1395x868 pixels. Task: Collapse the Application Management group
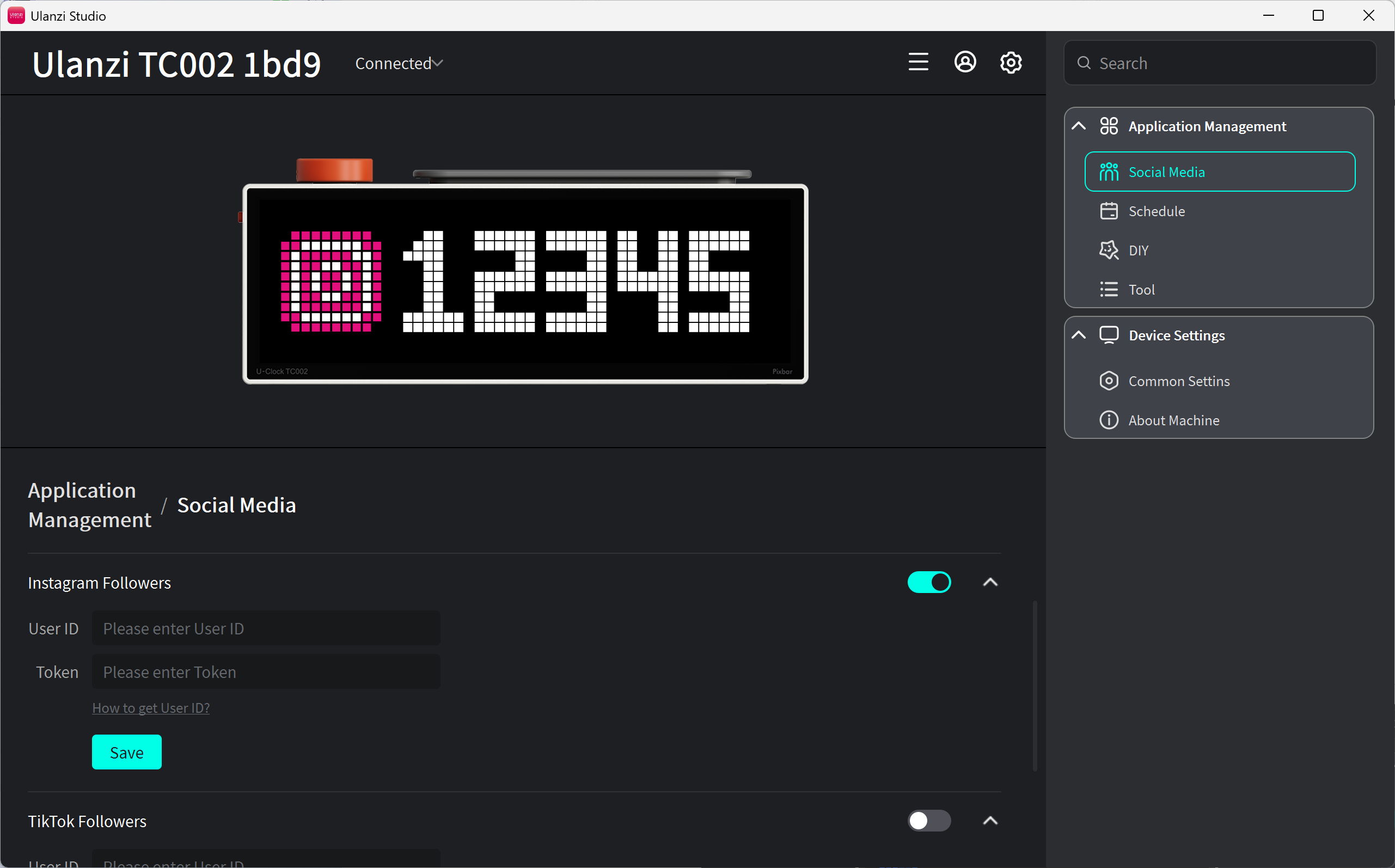coord(1078,126)
